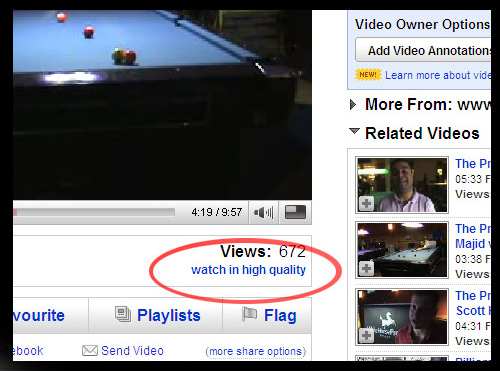
Task: Click the 'Views: 672' count text
Action: (263, 251)
